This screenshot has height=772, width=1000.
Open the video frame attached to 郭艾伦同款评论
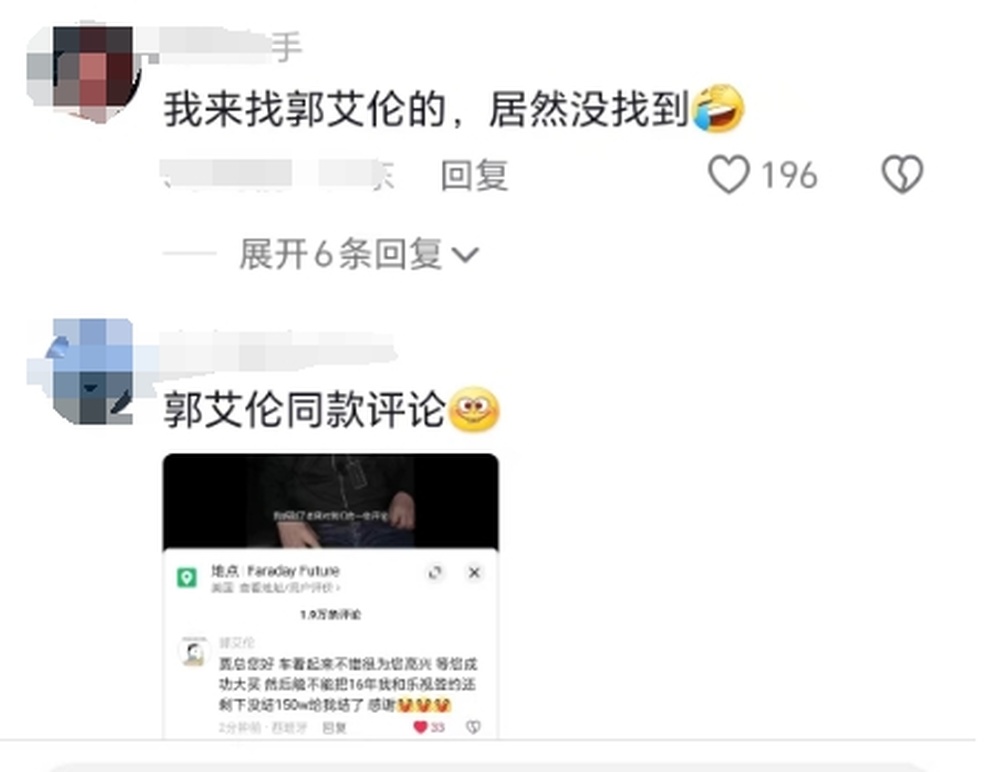(x=331, y=501)
